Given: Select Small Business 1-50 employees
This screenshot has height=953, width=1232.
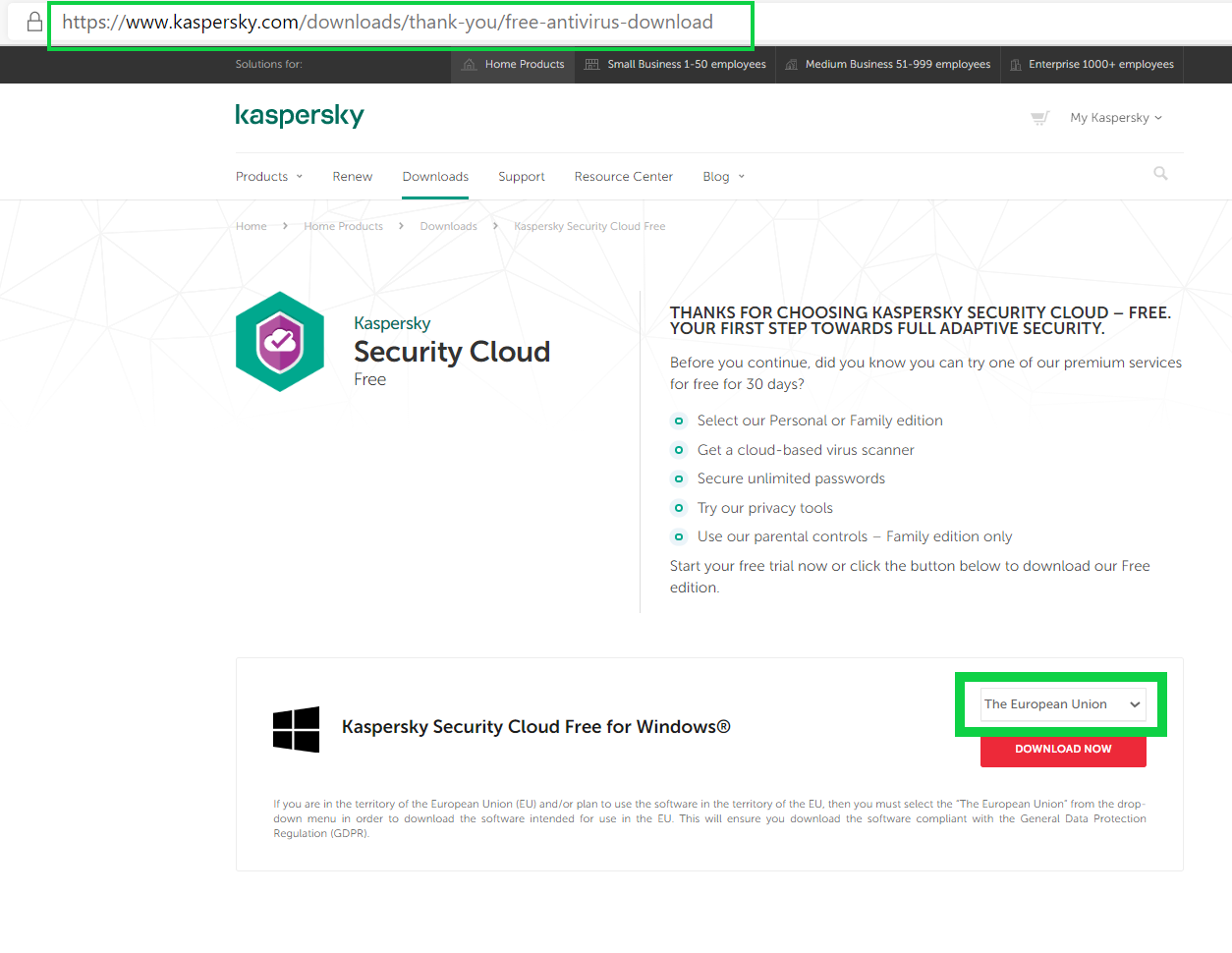Looking at the screenshot, I should [675, 65].
